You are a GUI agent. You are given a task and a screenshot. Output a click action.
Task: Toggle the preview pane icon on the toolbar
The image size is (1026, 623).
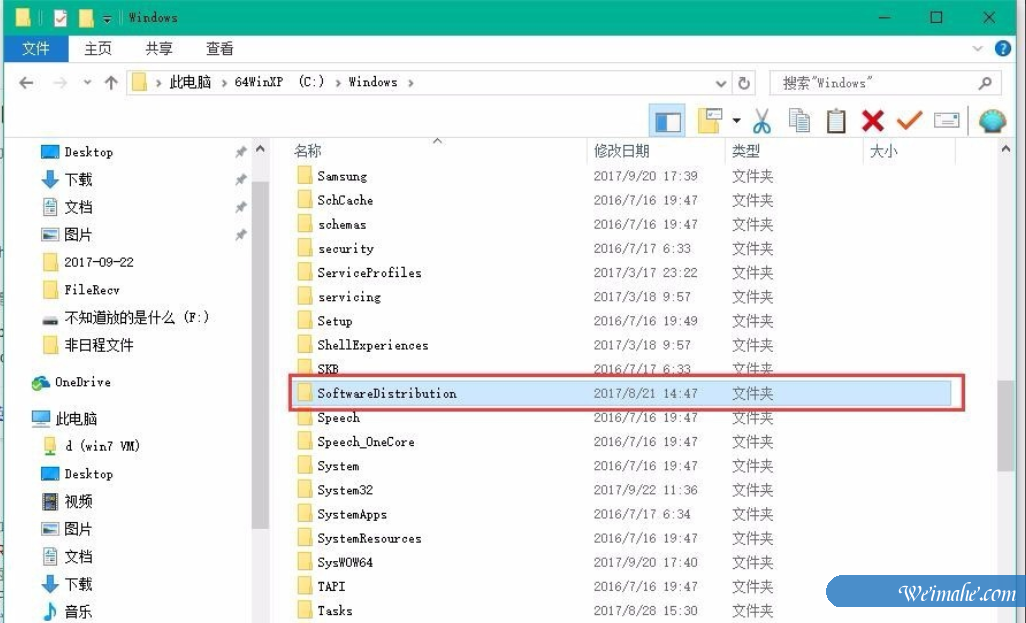pos(668,120)
